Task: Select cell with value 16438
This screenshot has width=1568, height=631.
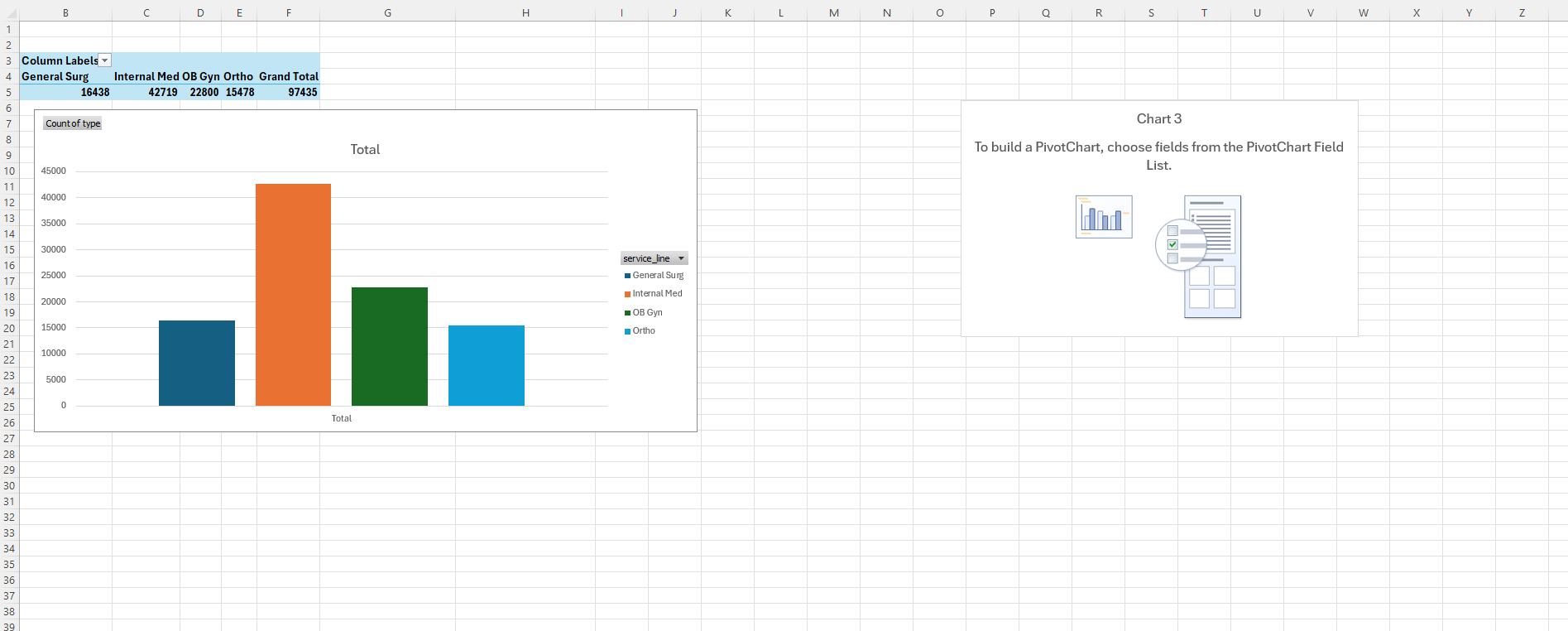Action: [x=66, y=92]
